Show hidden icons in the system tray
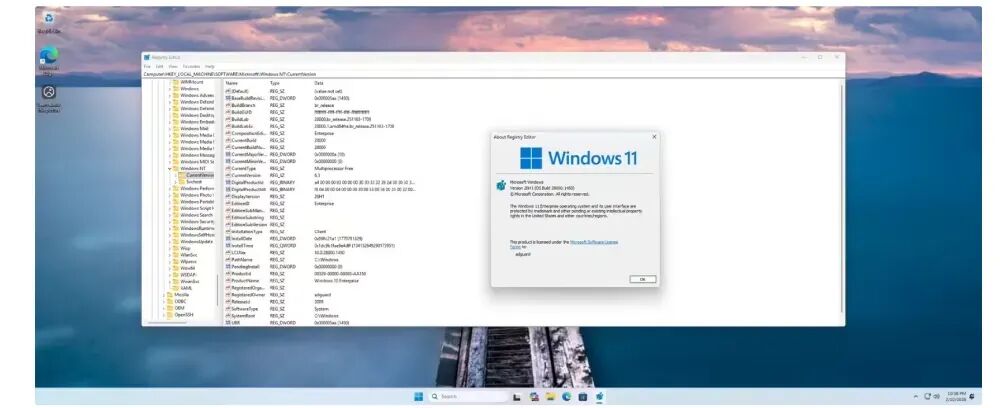Image resolution: width=1000 pixels, height=408 pixels. coord(916,397)
